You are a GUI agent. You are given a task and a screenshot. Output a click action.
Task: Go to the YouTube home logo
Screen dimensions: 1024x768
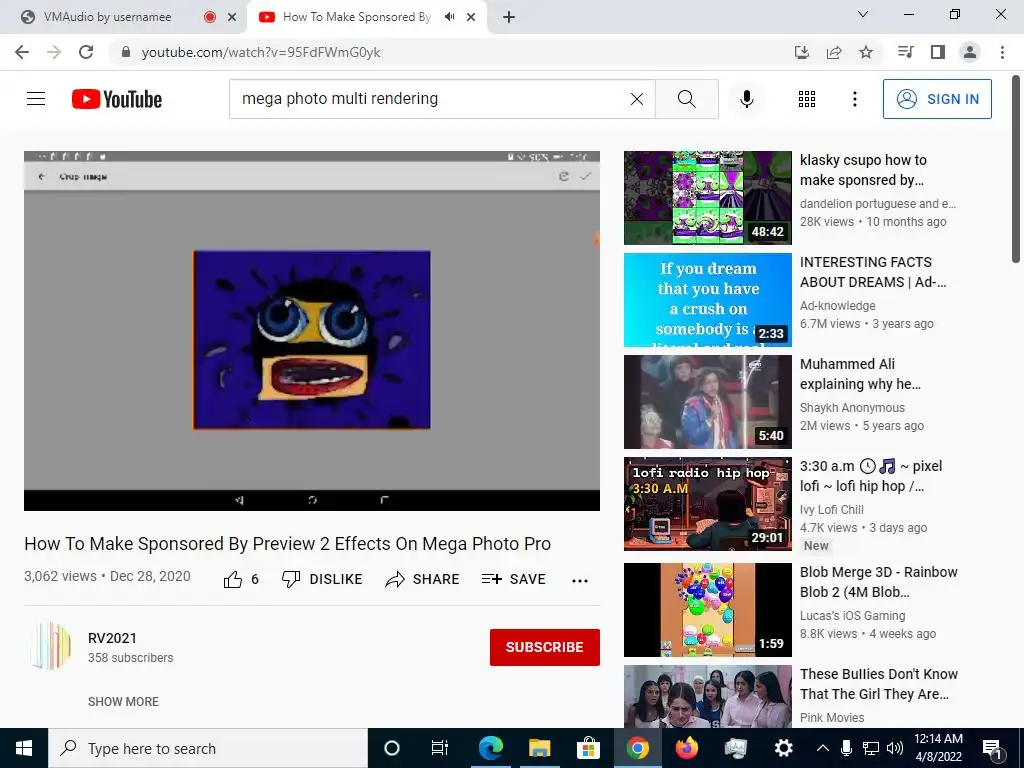point(117,99)
